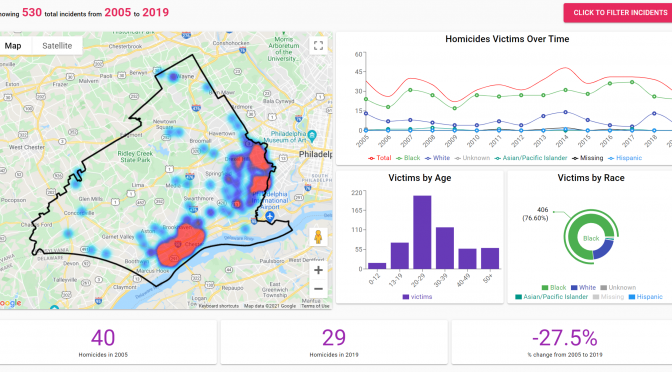Toggle Total series in line chart legend
This screenshot has height=372, width=672.
click(x=380, y=158)
